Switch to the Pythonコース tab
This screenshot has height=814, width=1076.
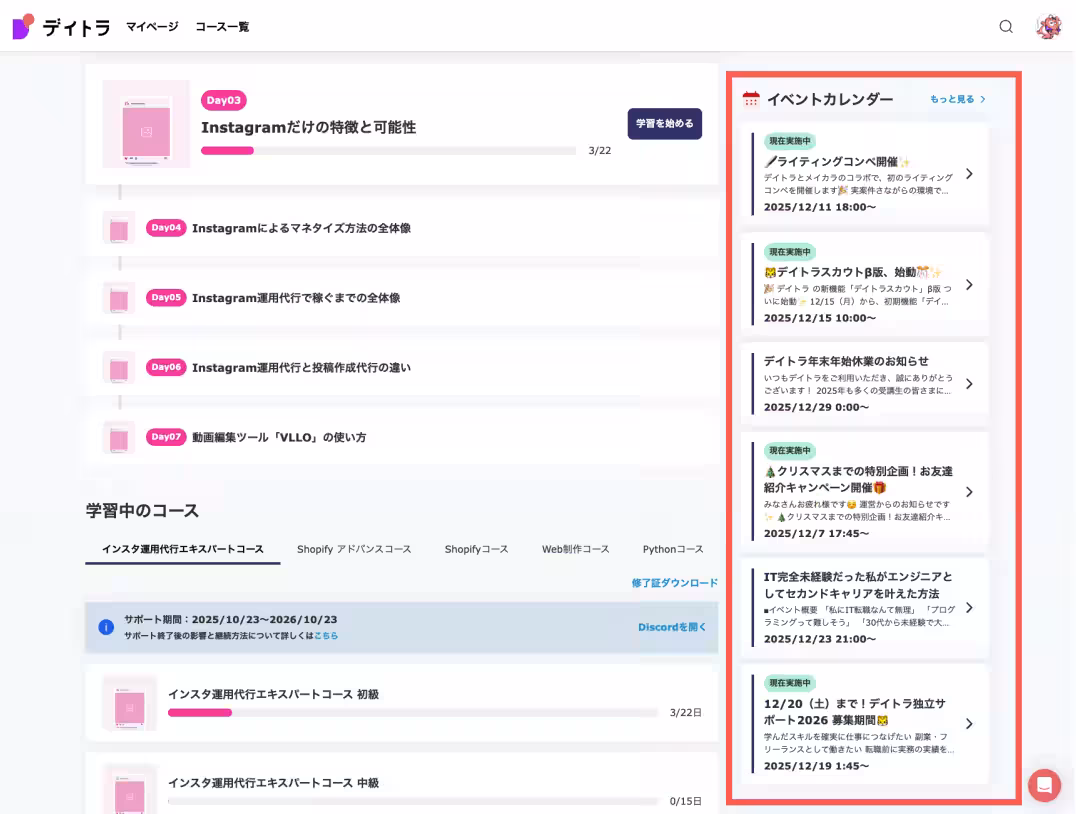click(674, 549)
